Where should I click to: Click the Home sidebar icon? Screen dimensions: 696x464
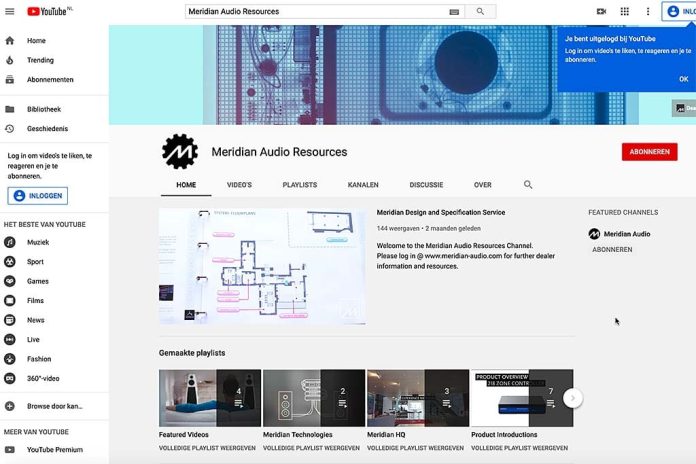(9, 41)
